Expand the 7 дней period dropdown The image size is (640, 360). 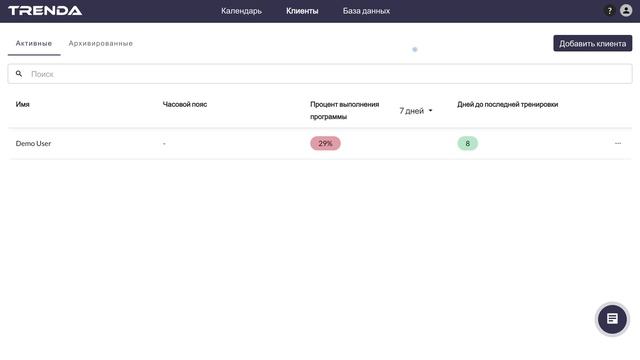[416, 111]
